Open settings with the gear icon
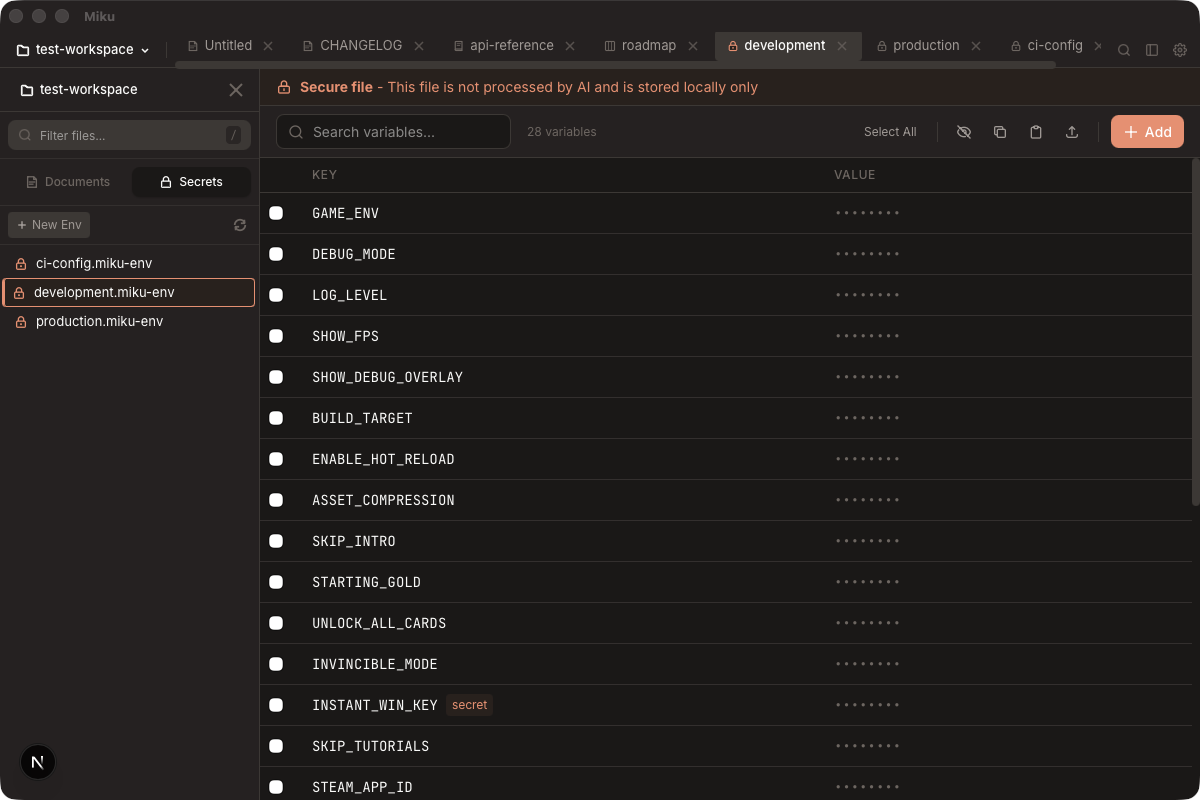This screenshot has width=1200, height=800. click(1180, 49)
